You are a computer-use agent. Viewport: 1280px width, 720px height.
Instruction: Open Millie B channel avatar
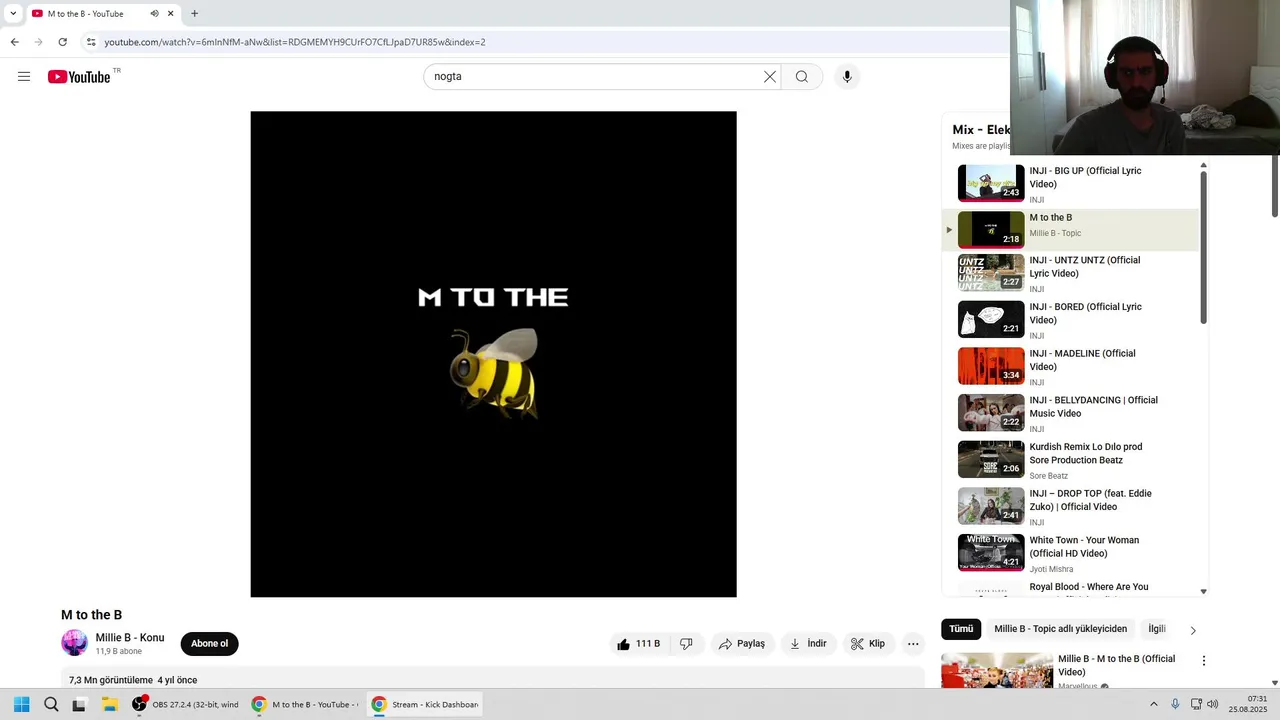coord(74,643)
